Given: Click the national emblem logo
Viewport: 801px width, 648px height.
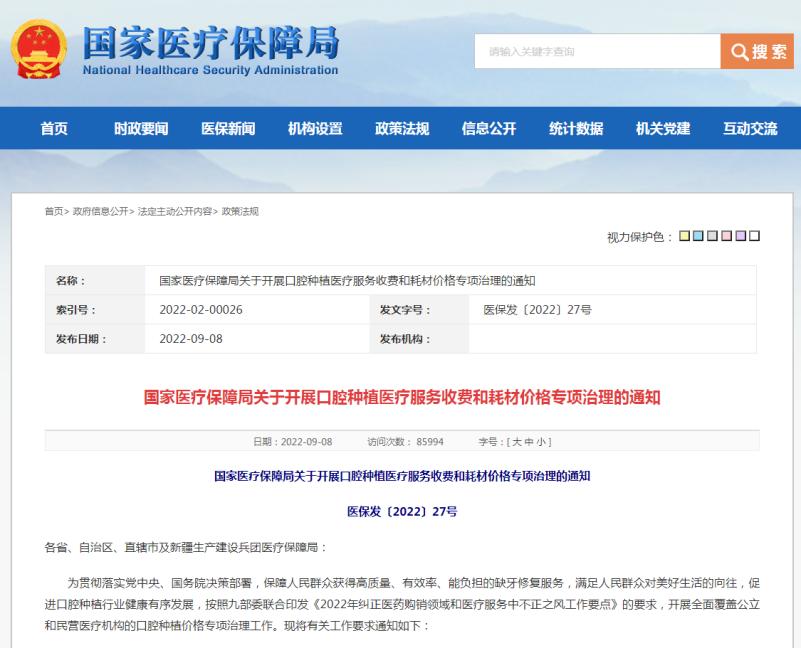Looking at the screenshot, I should point(37,48).
